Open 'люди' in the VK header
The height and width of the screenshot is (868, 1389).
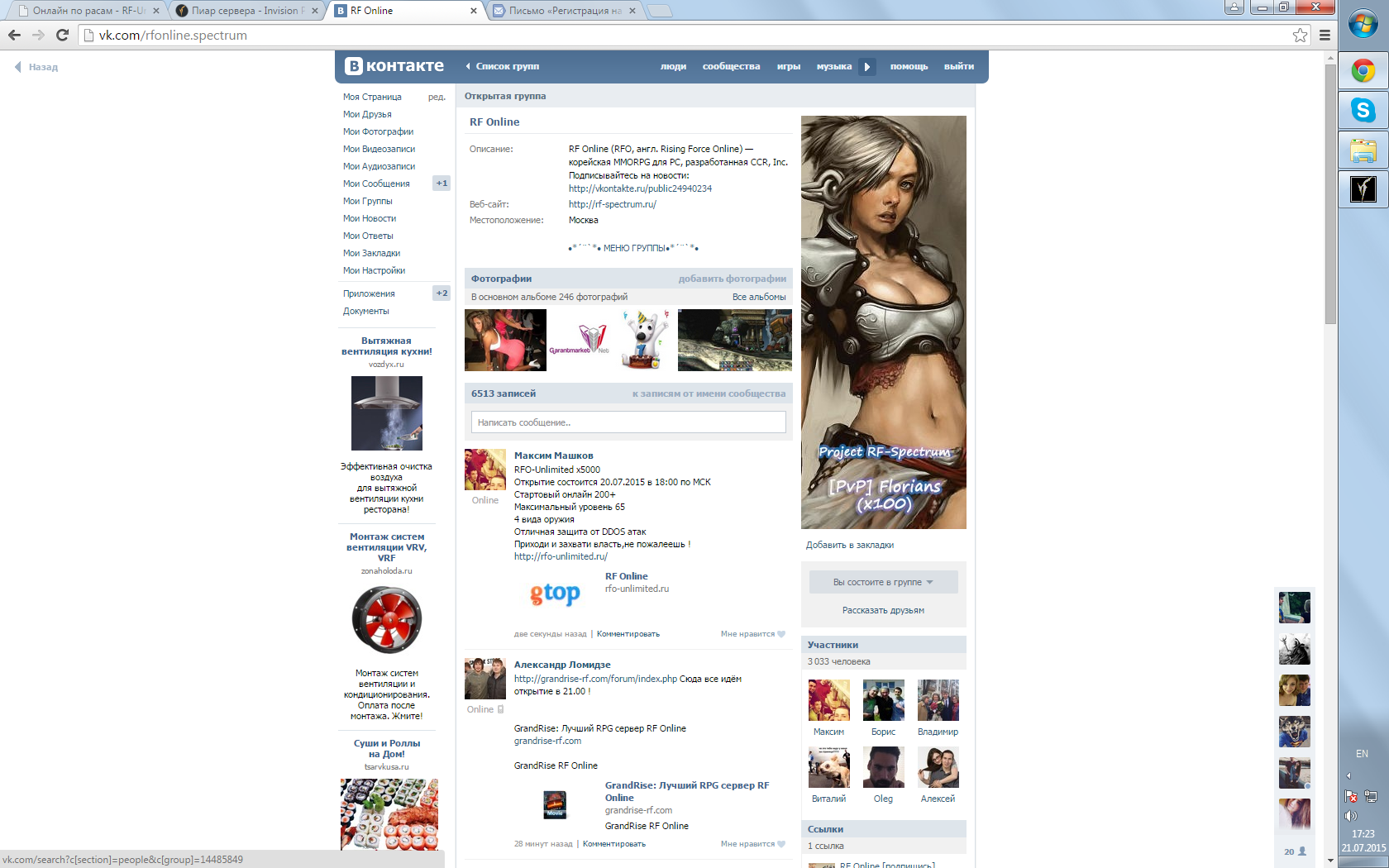click(673, 66)
